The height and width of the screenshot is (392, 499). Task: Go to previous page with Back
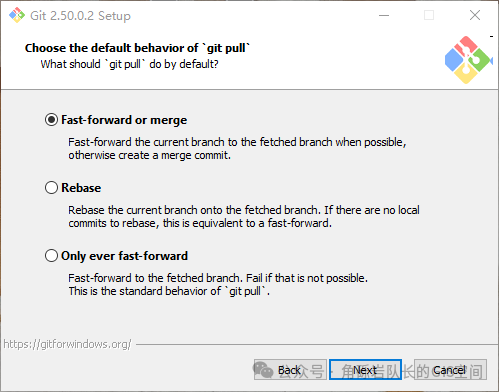(x=290, y=370)
